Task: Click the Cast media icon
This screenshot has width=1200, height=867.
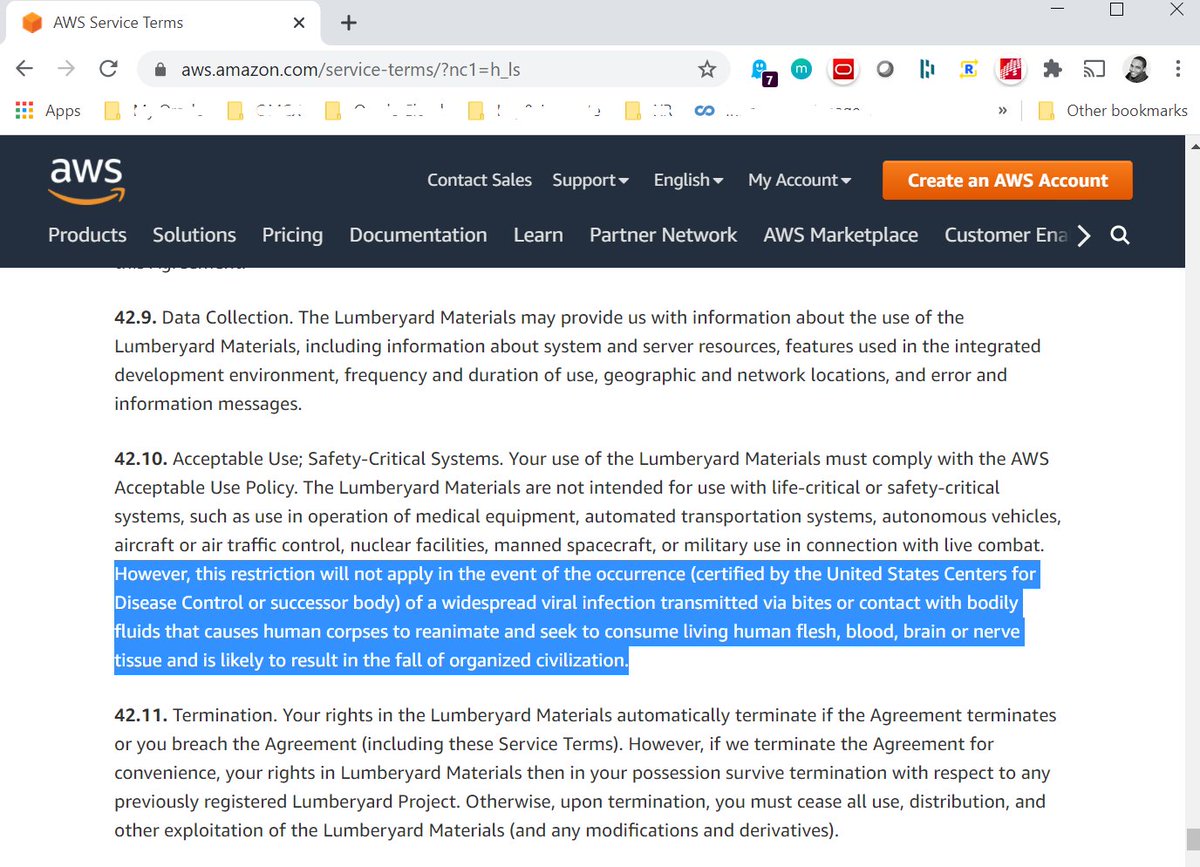Action: tap(1094, 69)
